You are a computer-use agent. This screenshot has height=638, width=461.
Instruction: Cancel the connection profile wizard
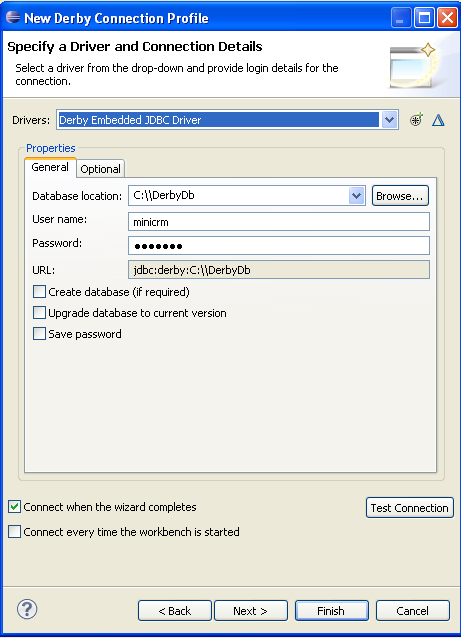[413, 610]
